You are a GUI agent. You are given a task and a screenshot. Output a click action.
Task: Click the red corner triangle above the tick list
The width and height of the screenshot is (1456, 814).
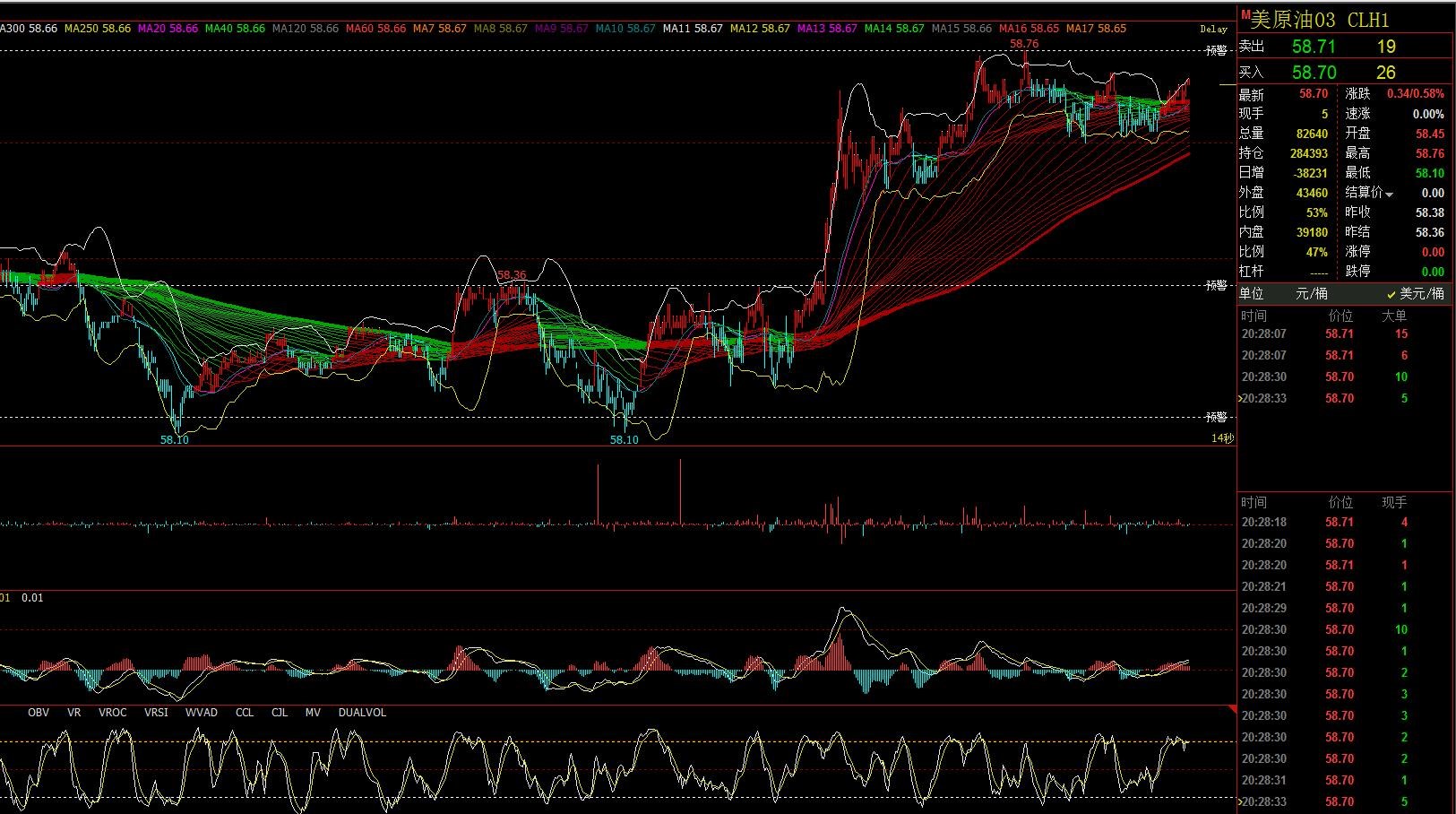[x=1232, y=710]
